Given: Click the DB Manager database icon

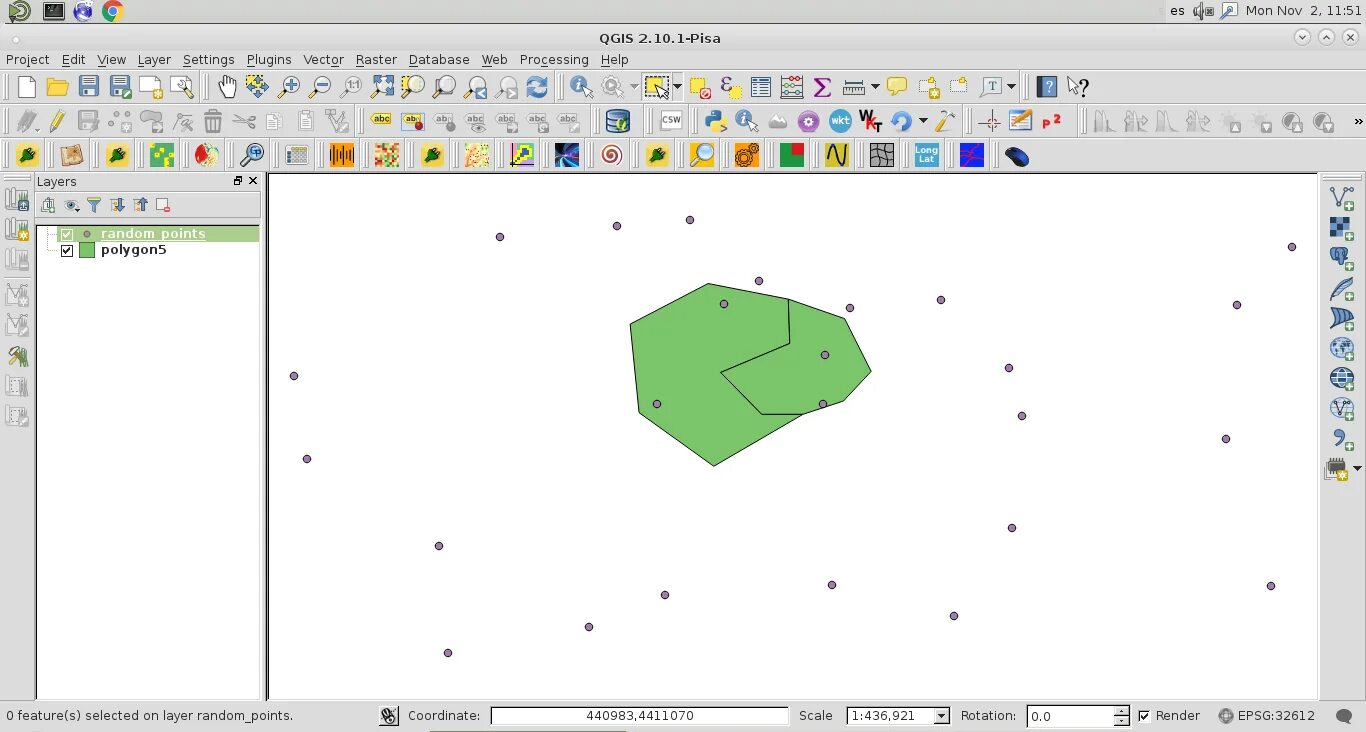Looking at the screenshot, I should pos(618,121).
